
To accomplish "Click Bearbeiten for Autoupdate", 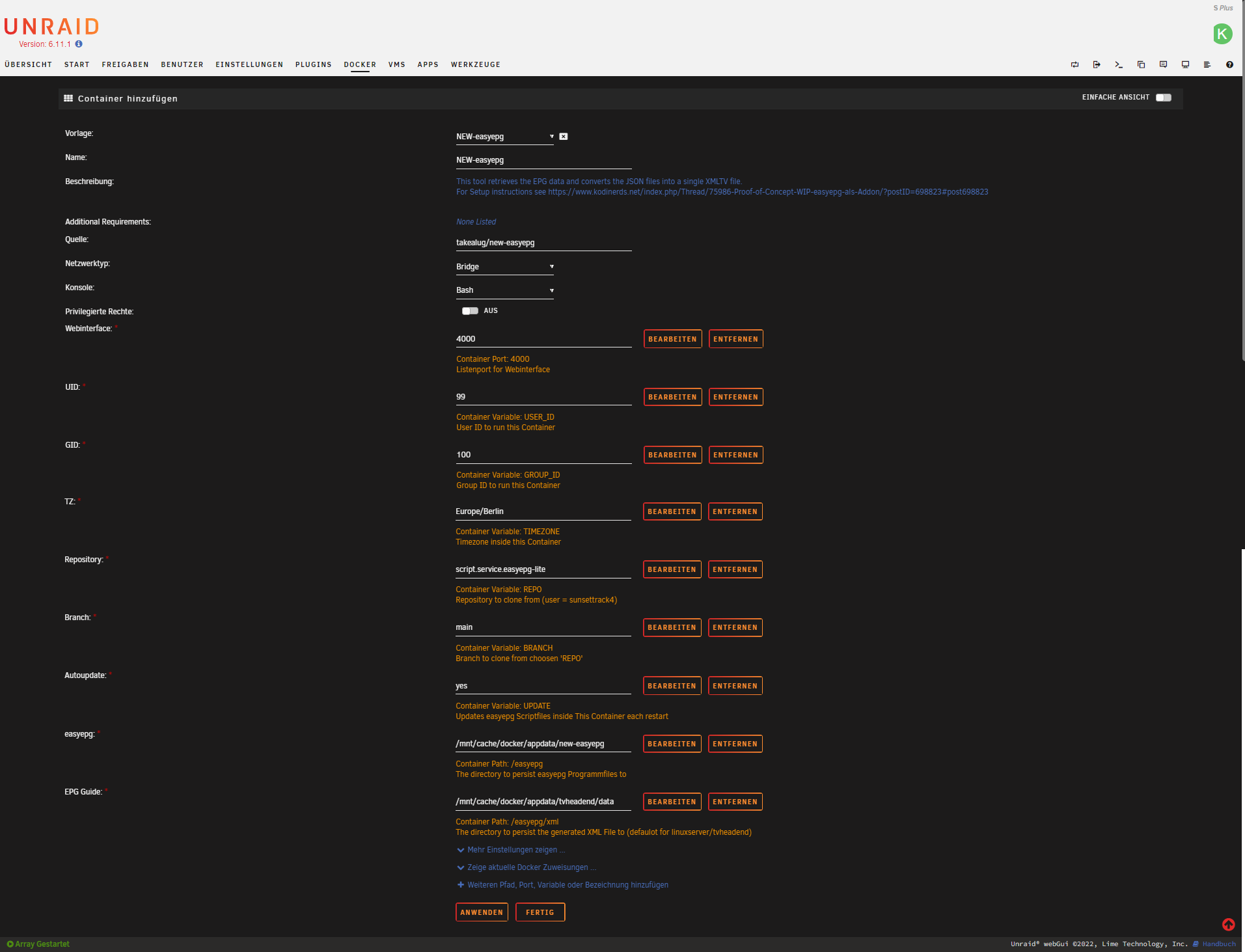I will [672, 686].
